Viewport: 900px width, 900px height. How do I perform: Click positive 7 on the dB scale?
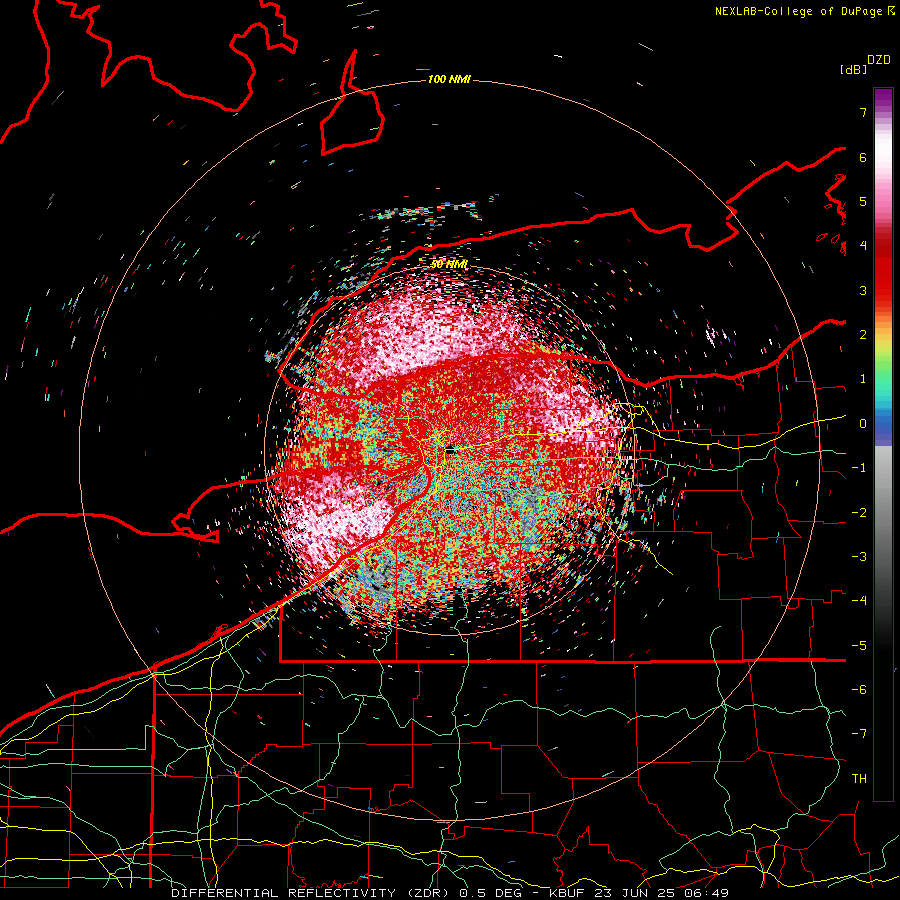[863, 112]
